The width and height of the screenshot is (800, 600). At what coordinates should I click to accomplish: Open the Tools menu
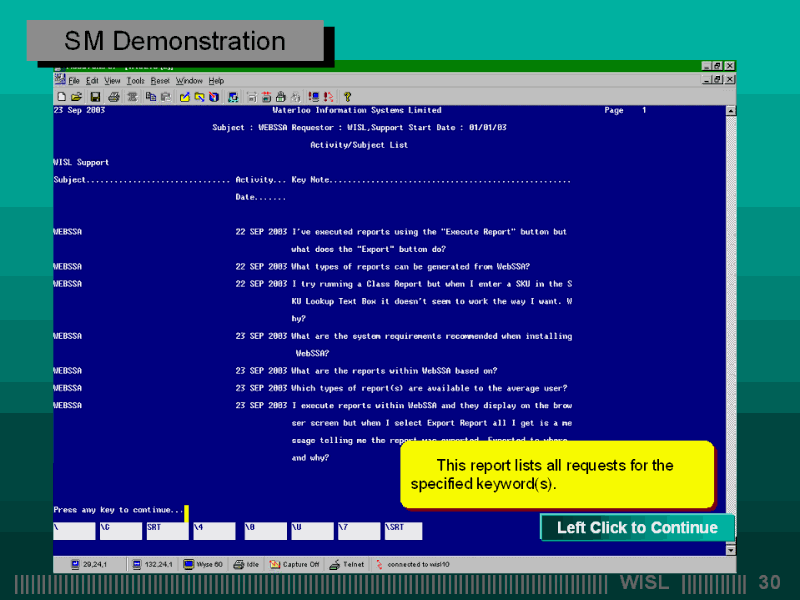click(135, 80)
